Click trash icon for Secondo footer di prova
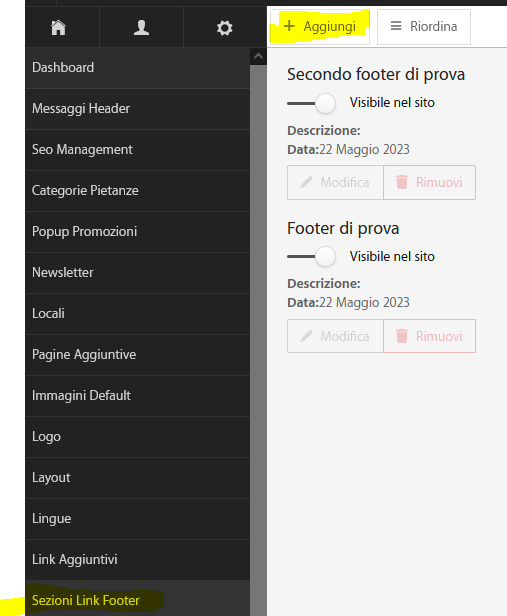507x616 pixels. tap(402, 182)
